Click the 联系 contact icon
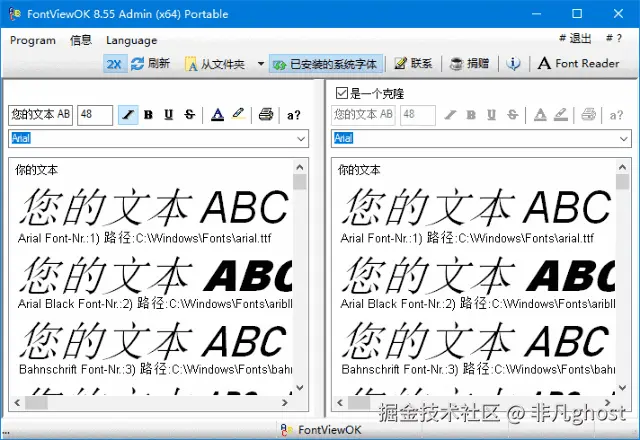The image size is (640, 440). coord(400,64)
